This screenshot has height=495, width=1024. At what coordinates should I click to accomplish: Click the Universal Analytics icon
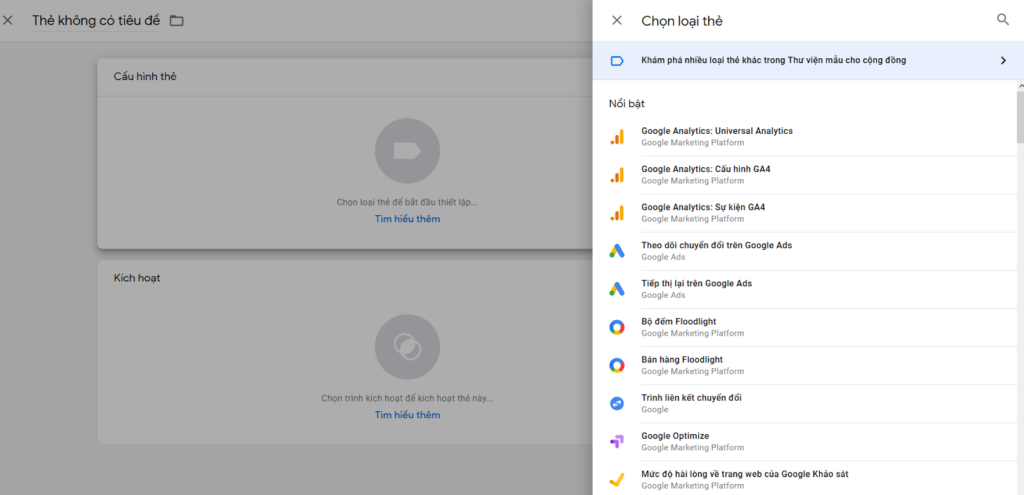point(617,136)
